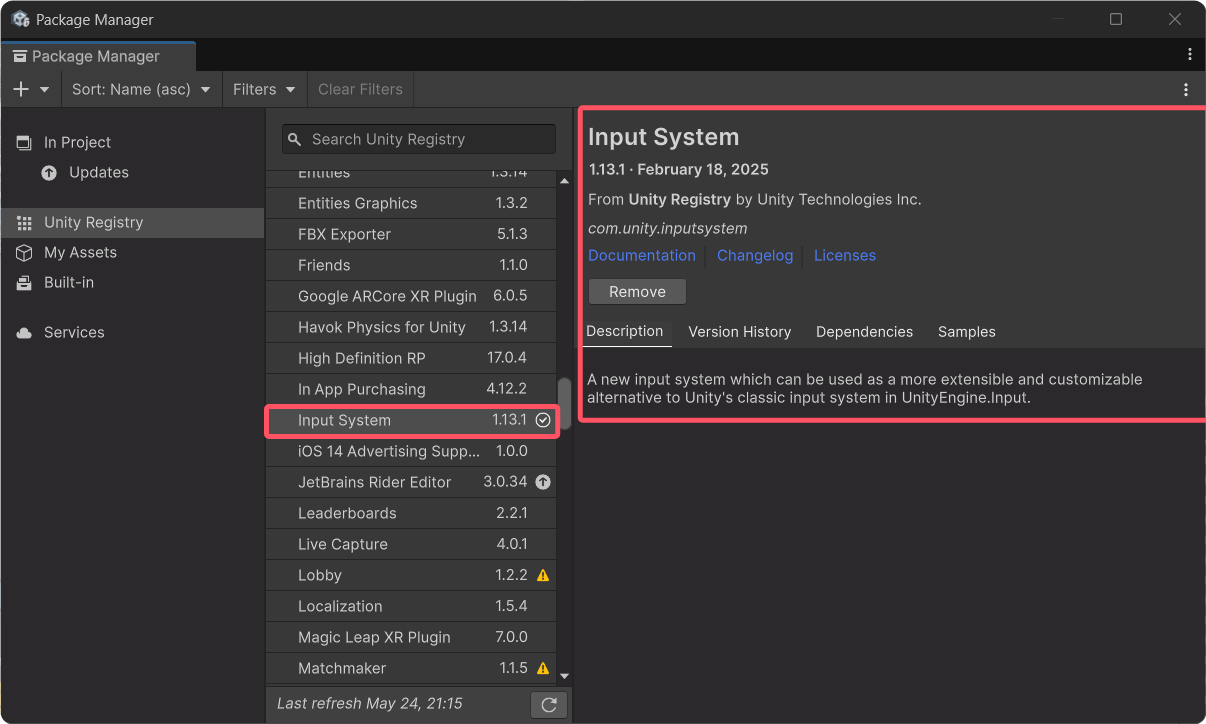Click the Matchmaker warning icon
This screenshot has width=1206, height=724.
click(543, 668)
